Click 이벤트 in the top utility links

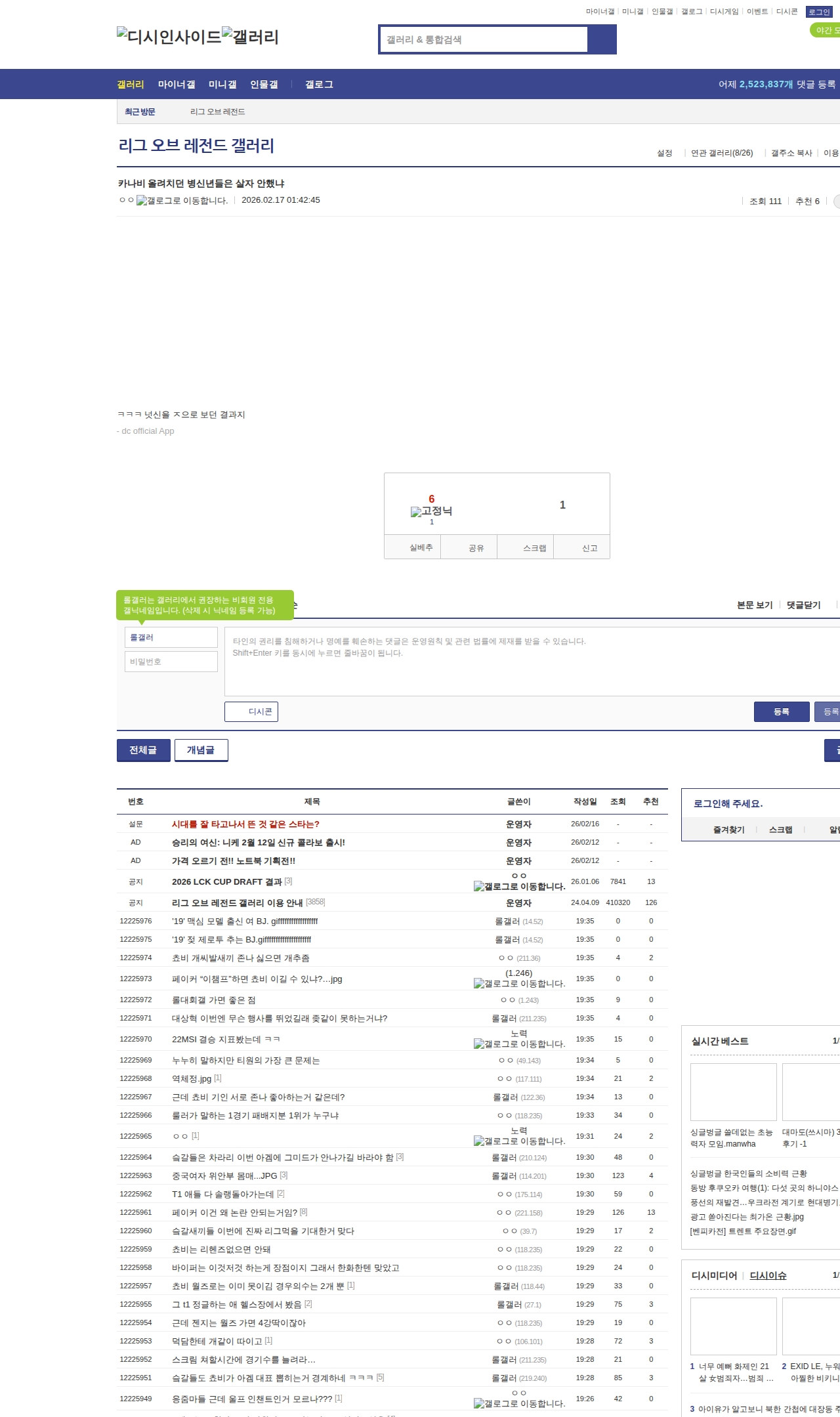(x=757, y=12)
